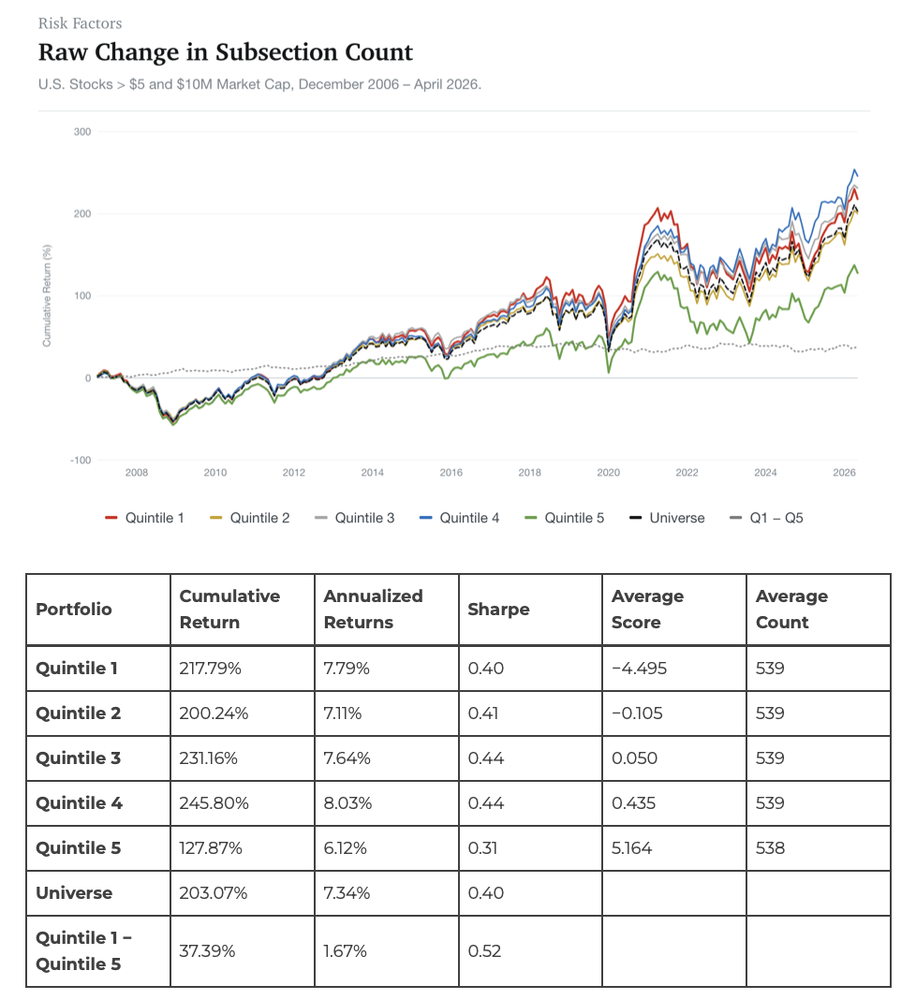Toggle Quintile 4 legend entry
Viewport: 916px width, 1000px height.
click(x=459, y=518)
